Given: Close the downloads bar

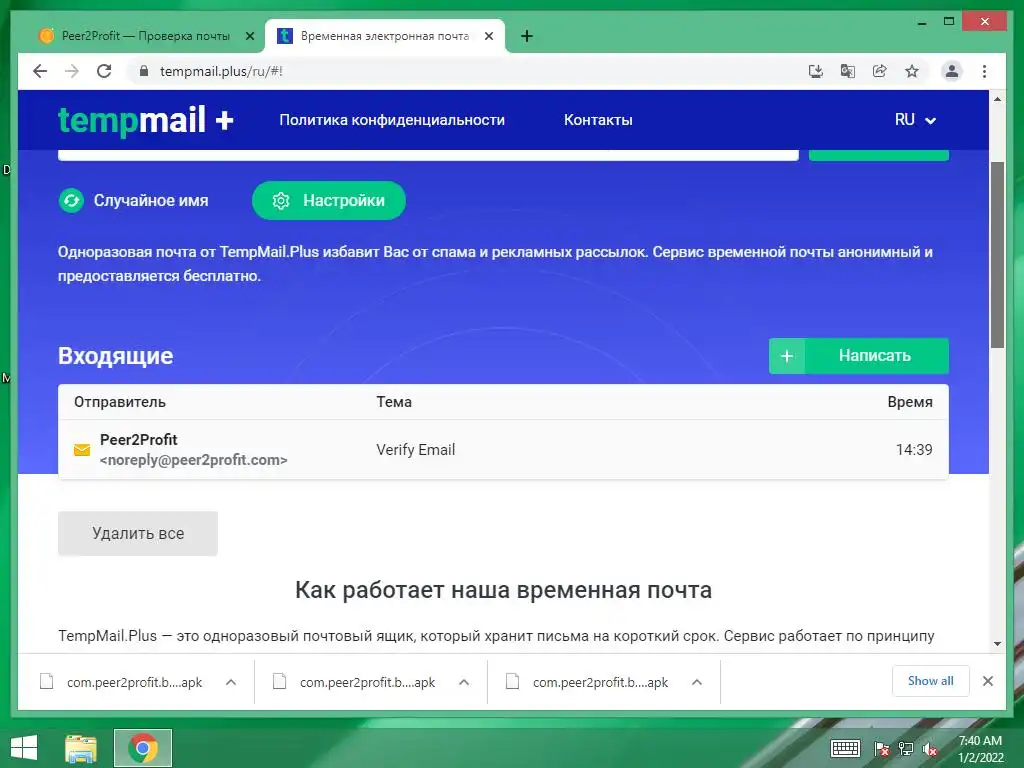Looking at the screenshot, I should coord(987,681).
